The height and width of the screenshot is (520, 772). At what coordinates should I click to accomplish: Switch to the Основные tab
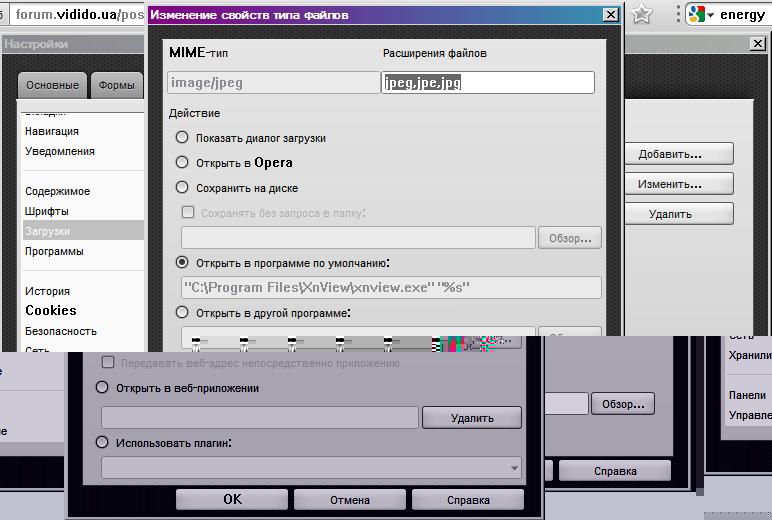coord(53,86)
